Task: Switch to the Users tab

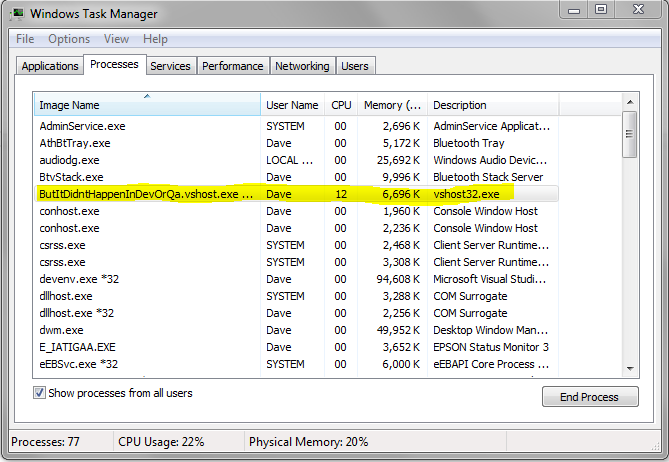Action: click(355, 66)
